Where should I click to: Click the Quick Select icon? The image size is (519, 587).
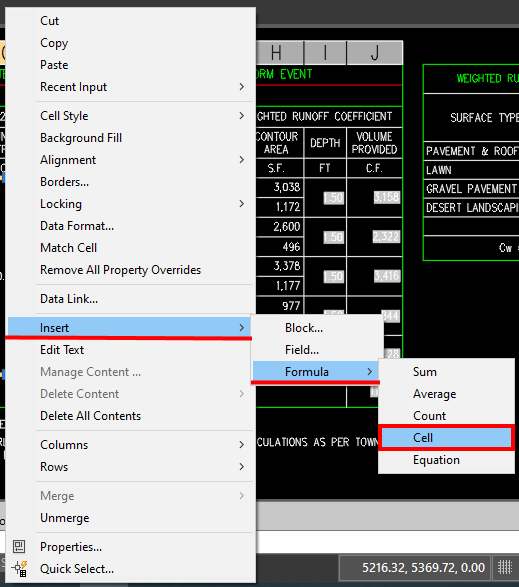tap(19, 569)
